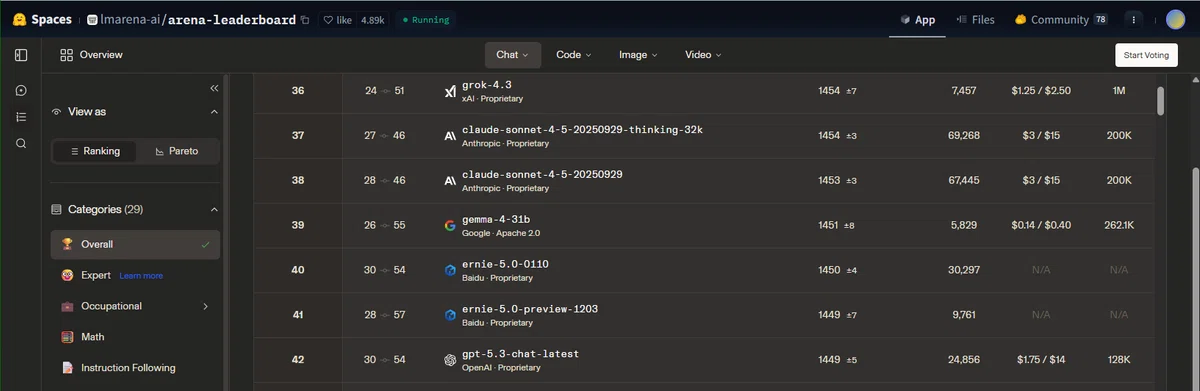Click the Learn more link
Image resolution: width=1200 pixels, height=391 pixels.
[141, 276]
